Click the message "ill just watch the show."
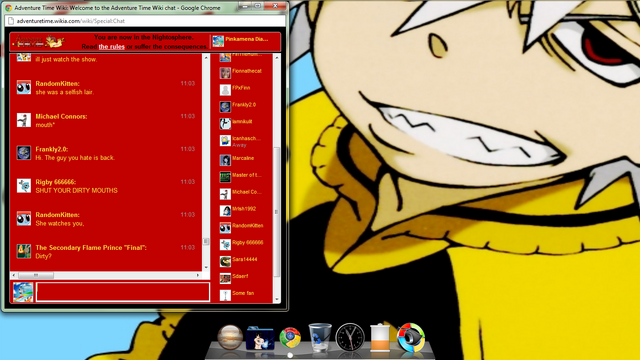The width and height of the screenshot is (640, 360). (x=66, y=59)
